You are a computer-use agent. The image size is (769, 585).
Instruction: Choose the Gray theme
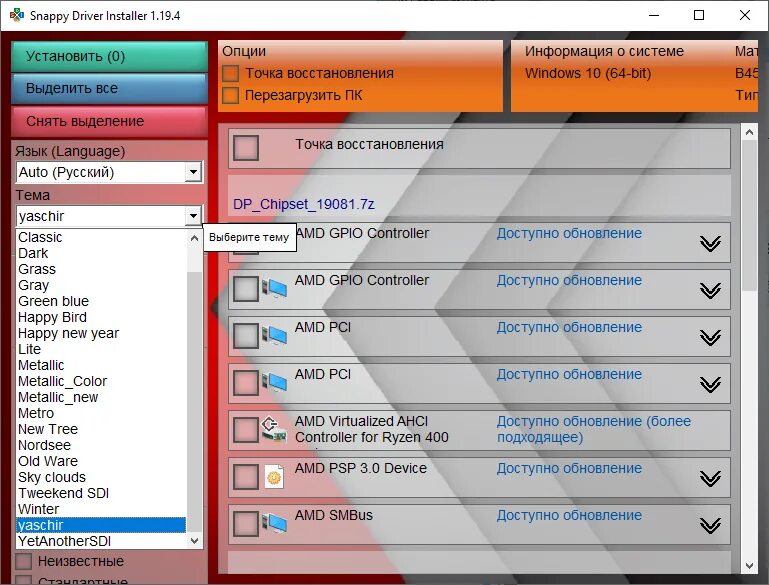pyautogui.click(x=101, y=285)
